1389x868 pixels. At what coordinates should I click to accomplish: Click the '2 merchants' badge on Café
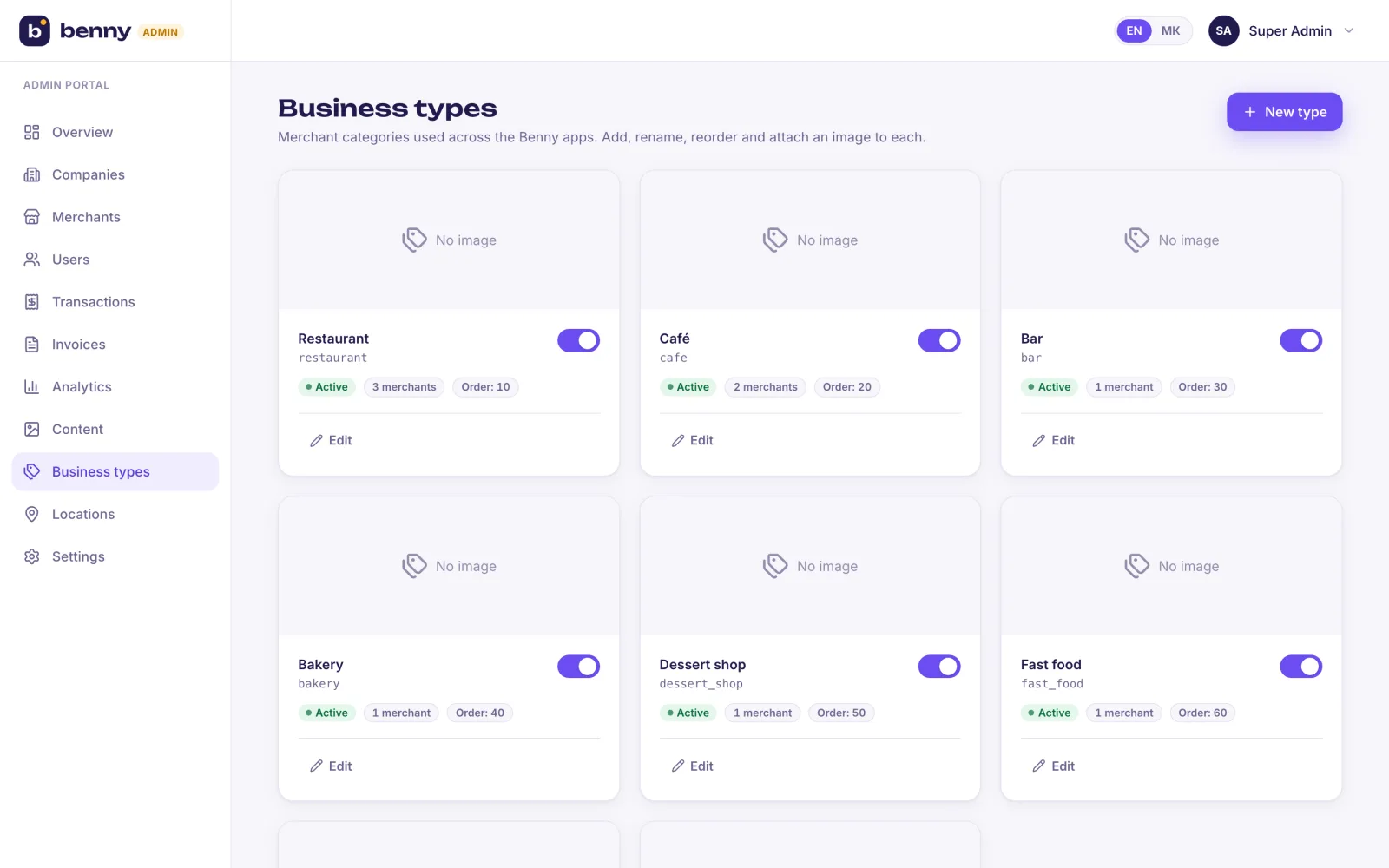[766, 387]
